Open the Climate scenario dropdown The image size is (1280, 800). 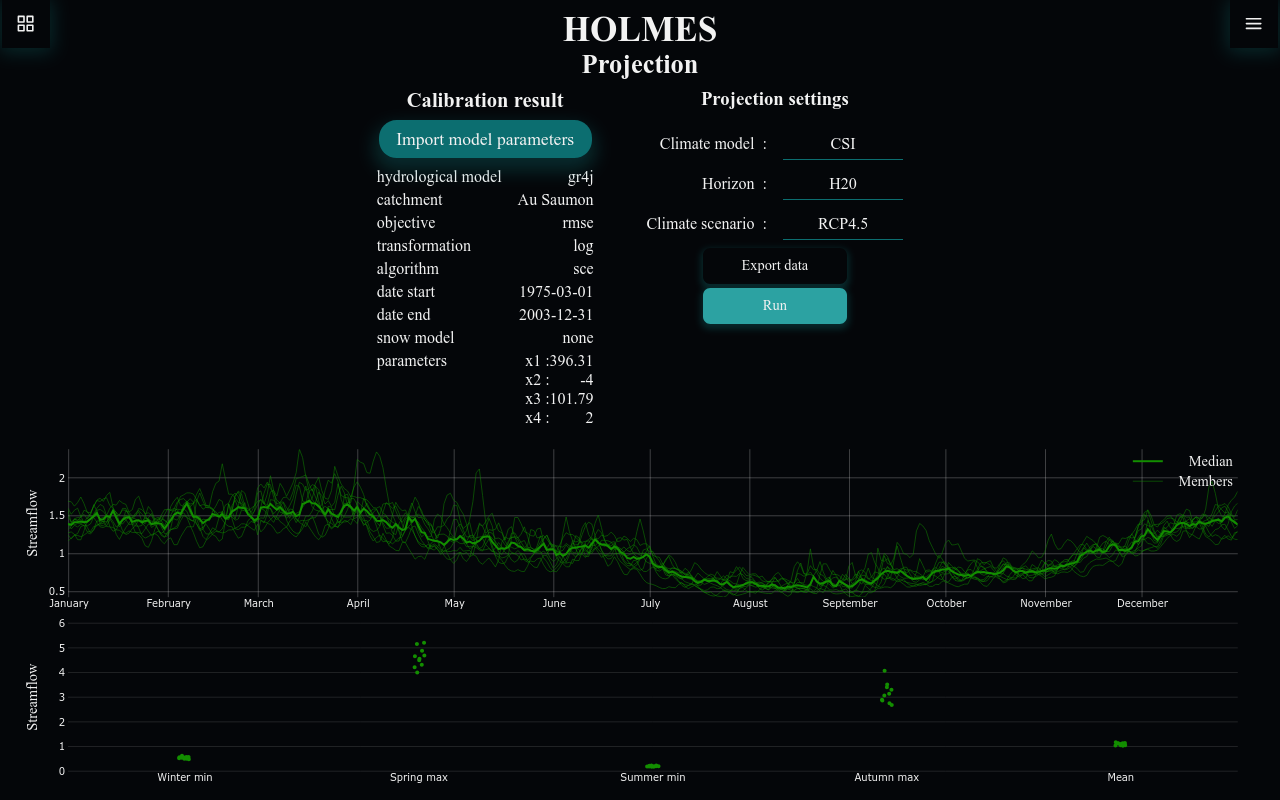pos(842,224)
